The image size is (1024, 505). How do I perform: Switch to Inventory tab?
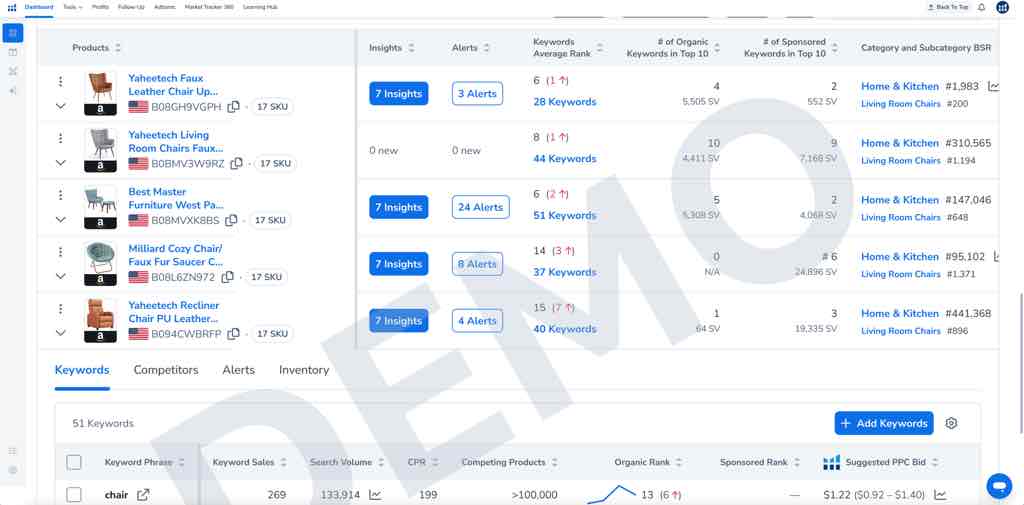tap(304, 370)
